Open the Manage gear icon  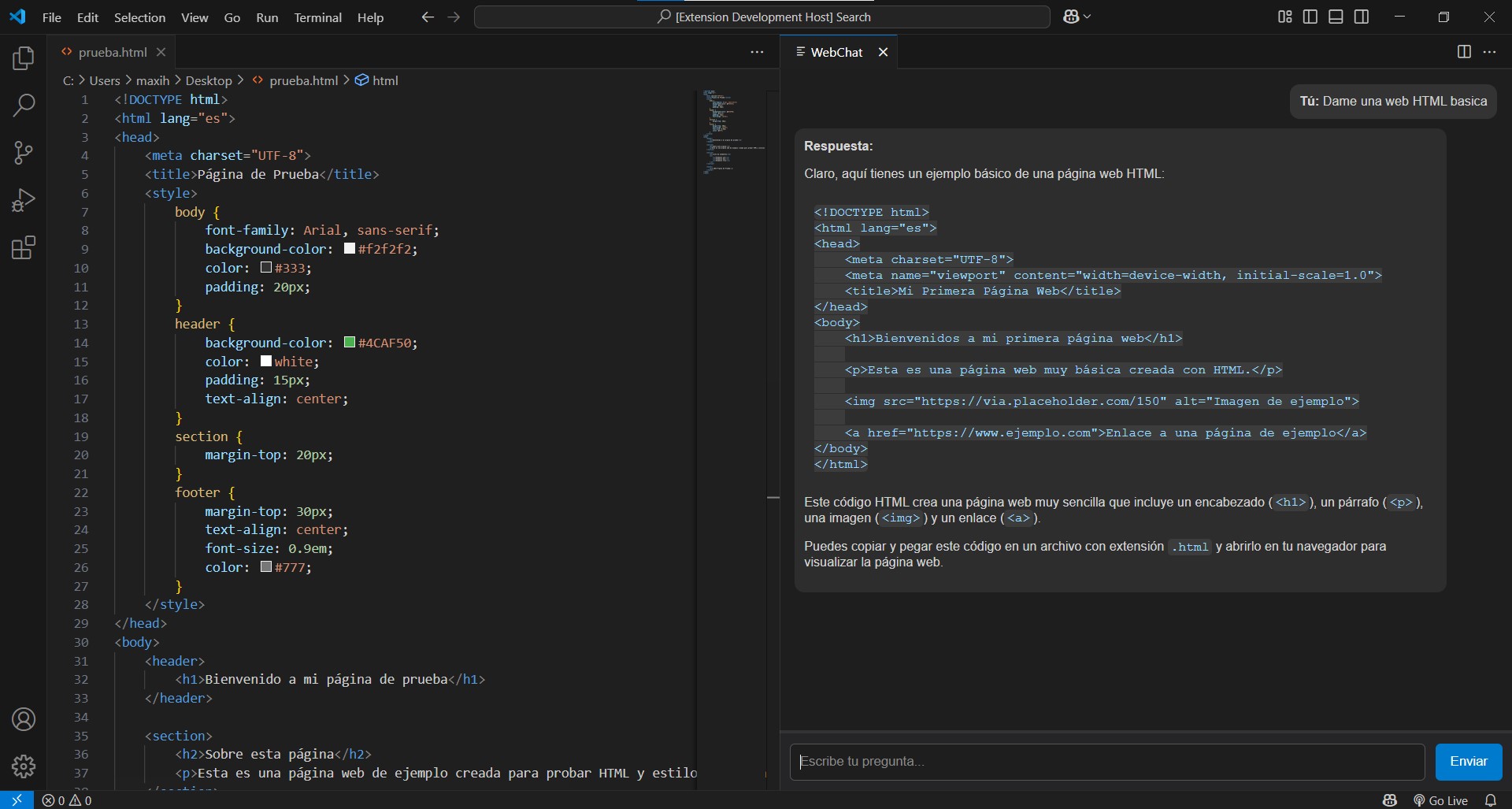pos(23,766)
